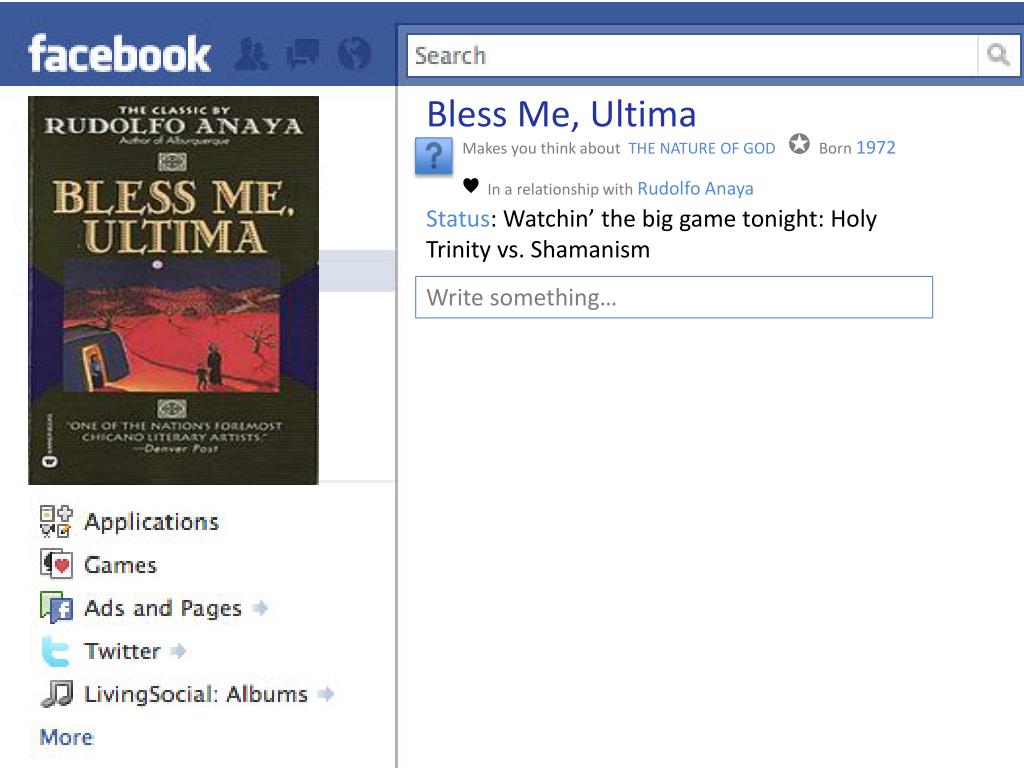Click the Write something box

pos(674,298)
